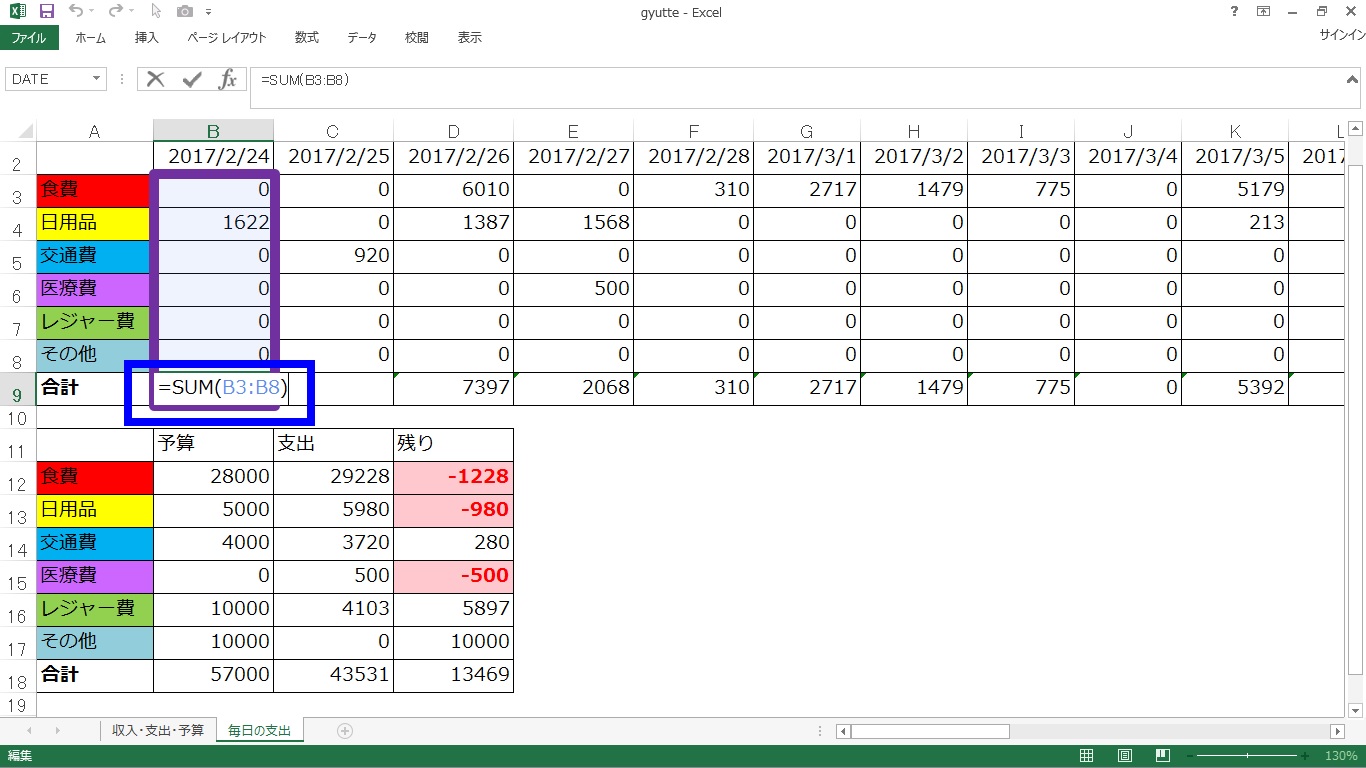Select the yellow 日用品 cell in row 4

coord(95,223)
